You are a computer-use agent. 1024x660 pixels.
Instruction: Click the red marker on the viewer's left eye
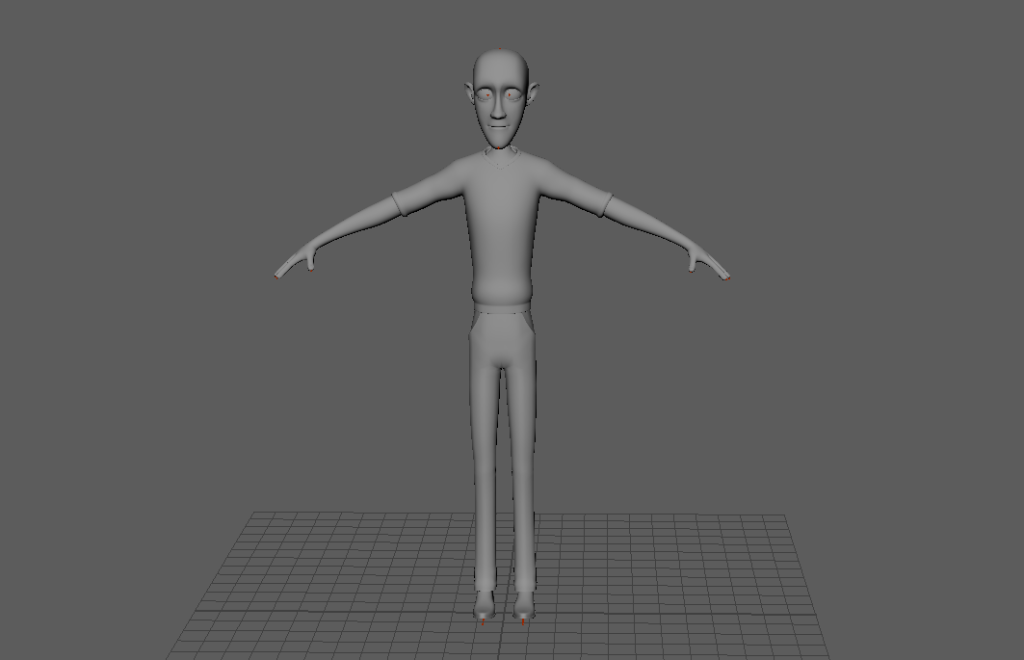click(x=487, y=95)
